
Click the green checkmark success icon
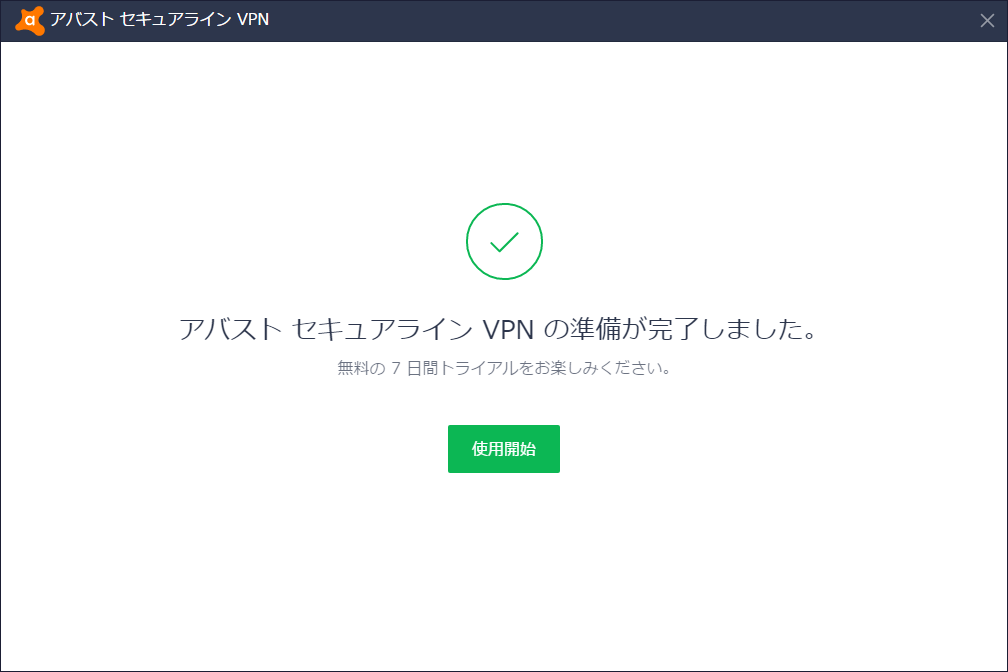point(504,241)
